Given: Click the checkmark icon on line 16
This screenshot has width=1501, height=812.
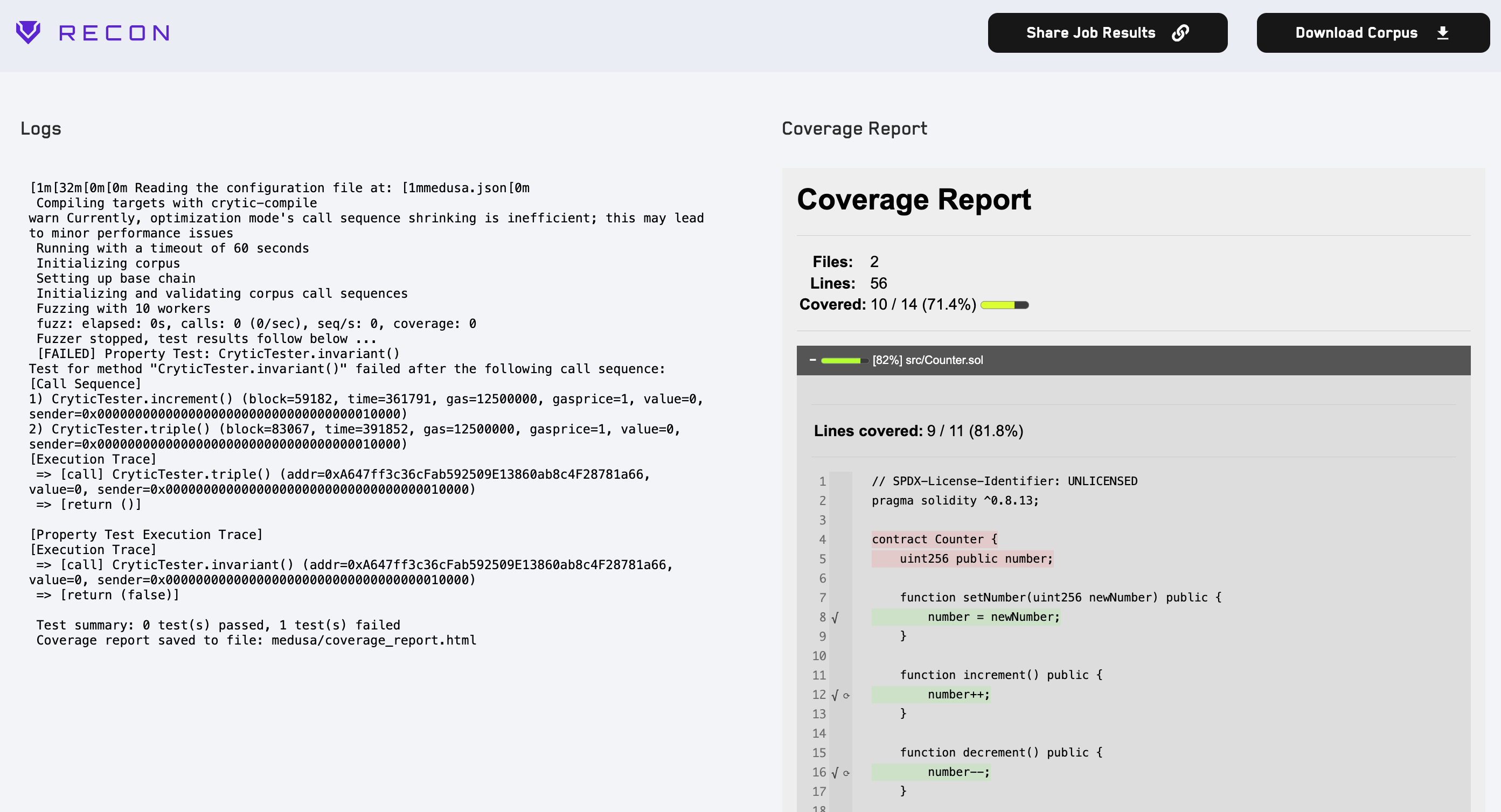Looking at the screenshot, I should click(x=835, y=772).
